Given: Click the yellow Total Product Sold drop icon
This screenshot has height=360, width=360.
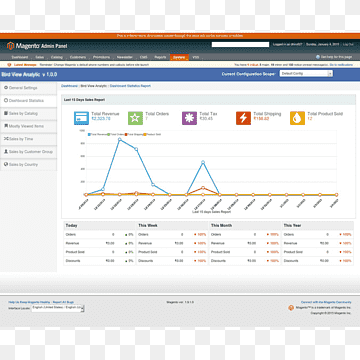Looking at the screenshot, I should pyautogui.click(x=297, y=118).
